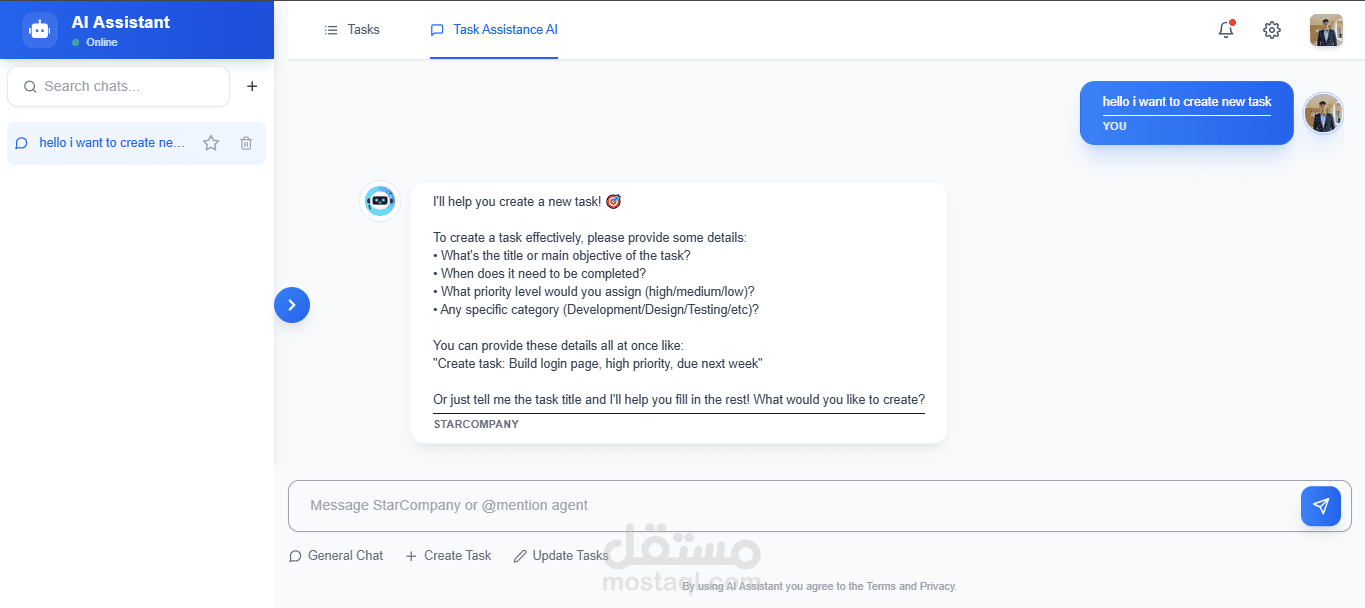Open settings via the gear icon

pos(1272,30)
